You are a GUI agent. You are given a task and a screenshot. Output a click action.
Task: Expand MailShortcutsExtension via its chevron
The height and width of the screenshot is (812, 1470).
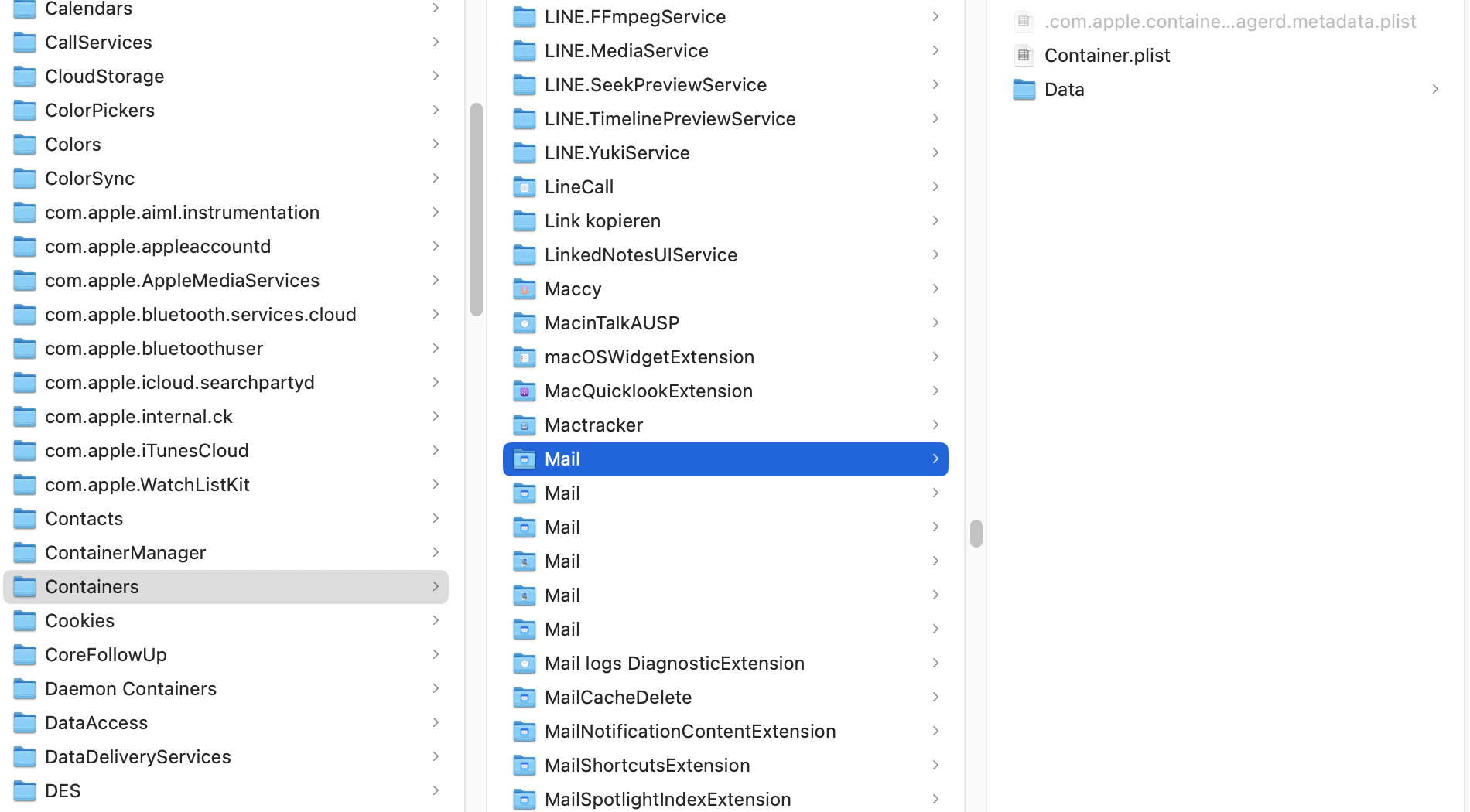point(935,765)
